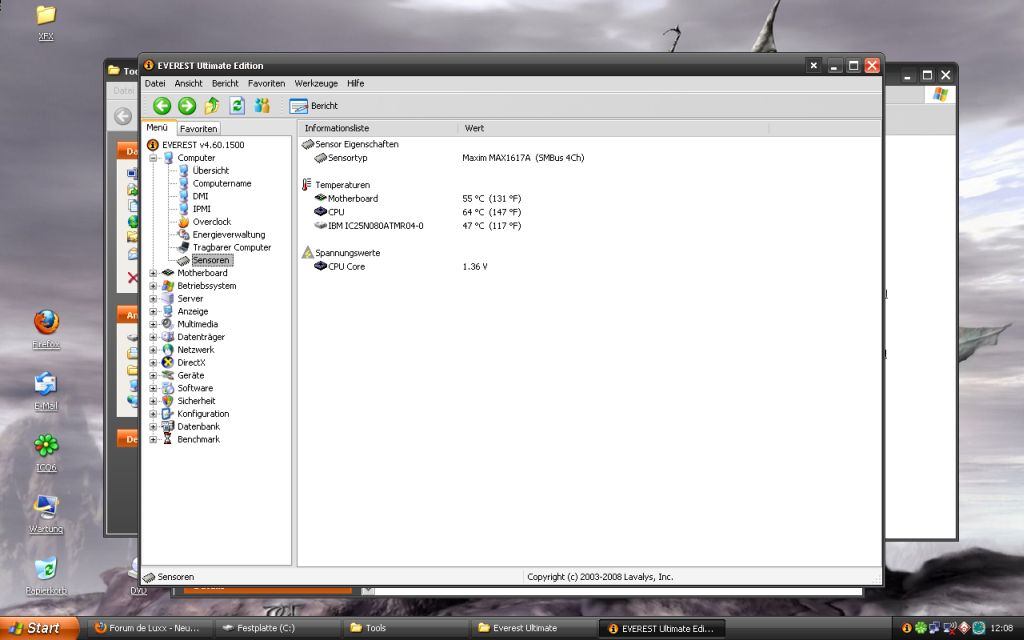Viewport: 1024px width, 640px height.
Task: Select DMI in the tree
Action: point(200,196)
